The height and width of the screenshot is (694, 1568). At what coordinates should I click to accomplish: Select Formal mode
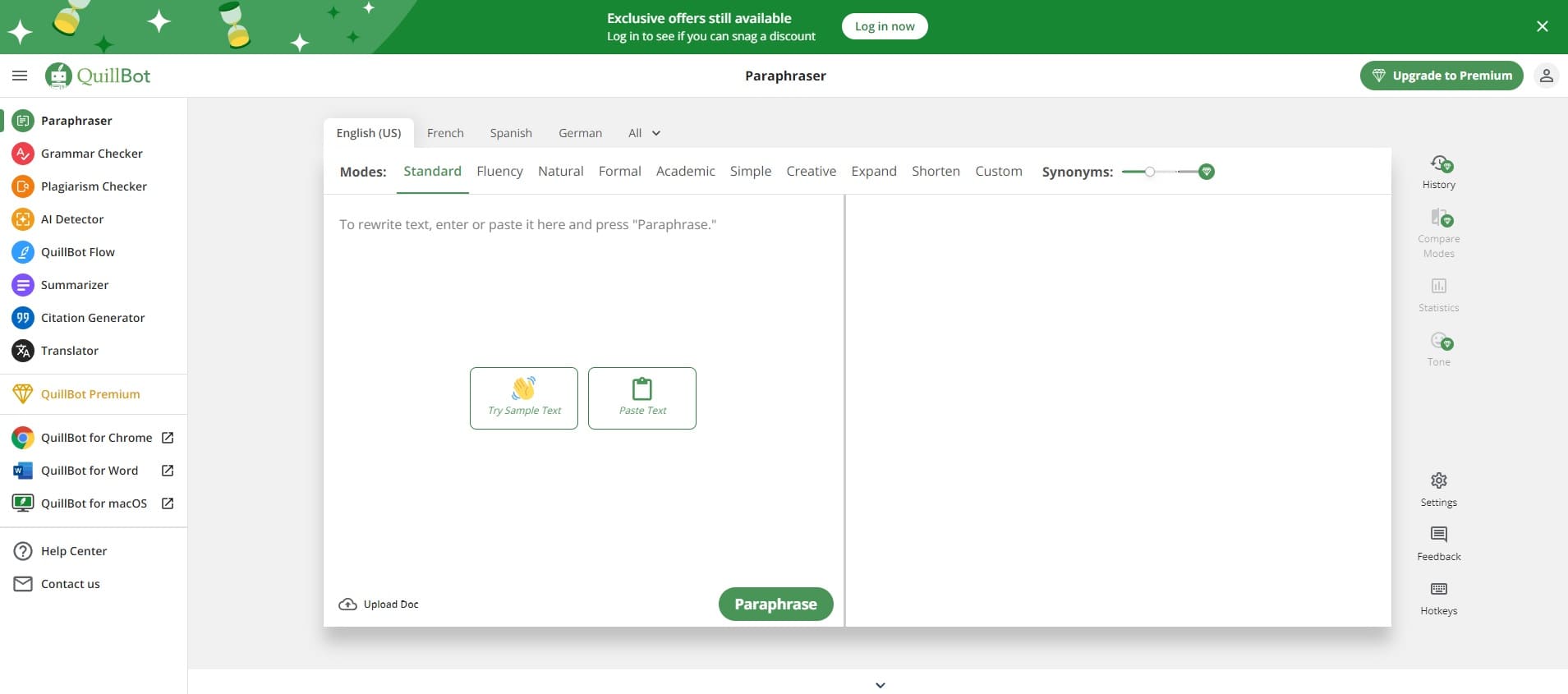[x=619, y=171]
